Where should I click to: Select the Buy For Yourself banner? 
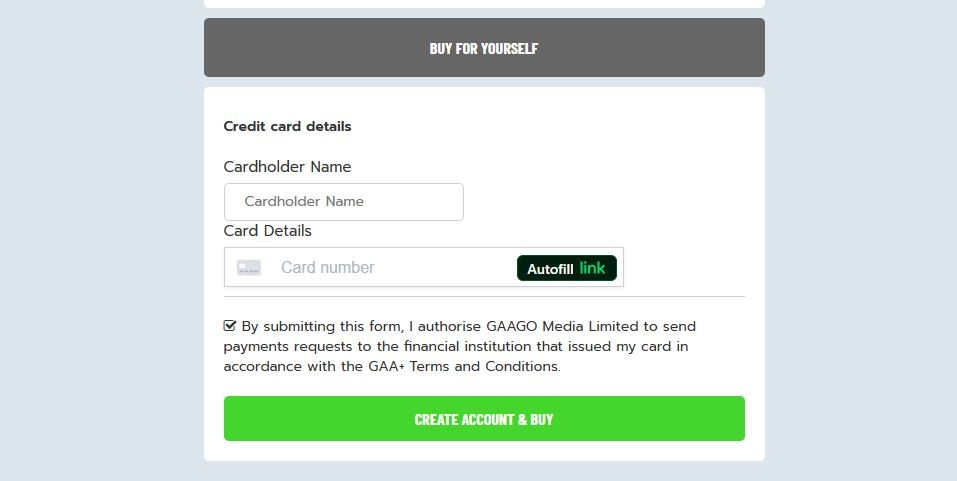484,48
